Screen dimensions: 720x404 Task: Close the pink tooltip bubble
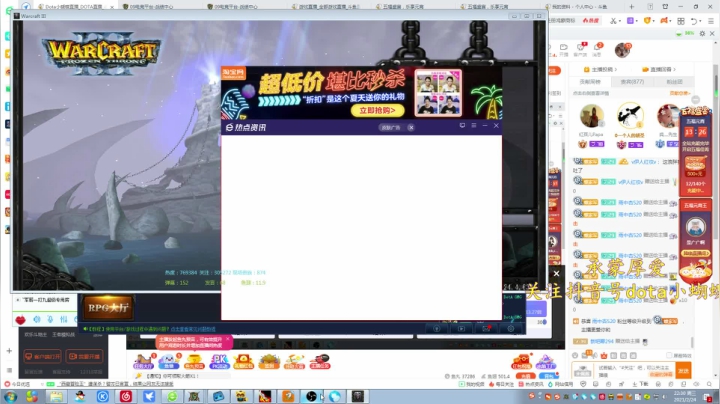coord(227,339)
